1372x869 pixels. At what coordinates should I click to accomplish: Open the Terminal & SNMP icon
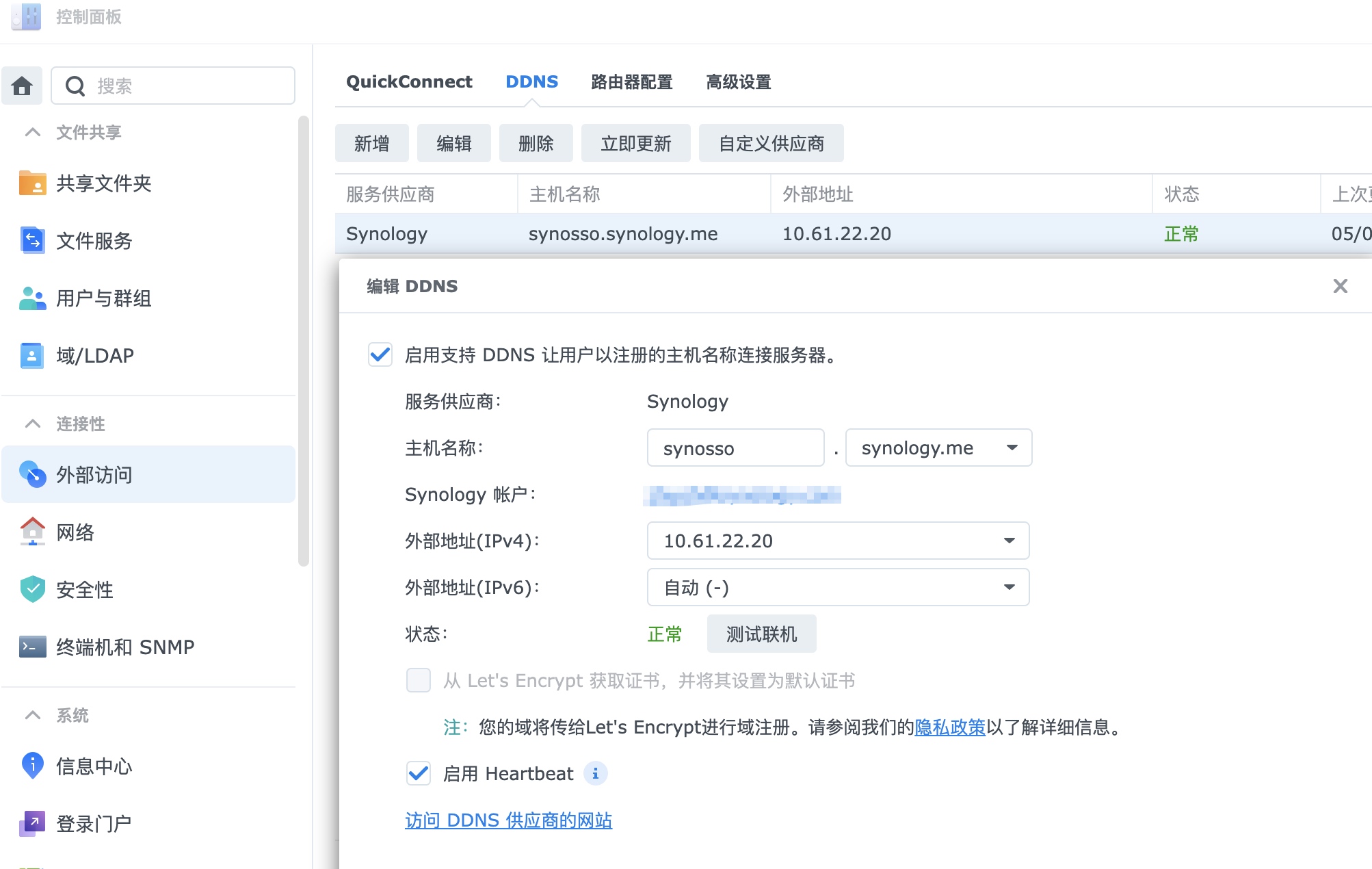coord(32,647)
